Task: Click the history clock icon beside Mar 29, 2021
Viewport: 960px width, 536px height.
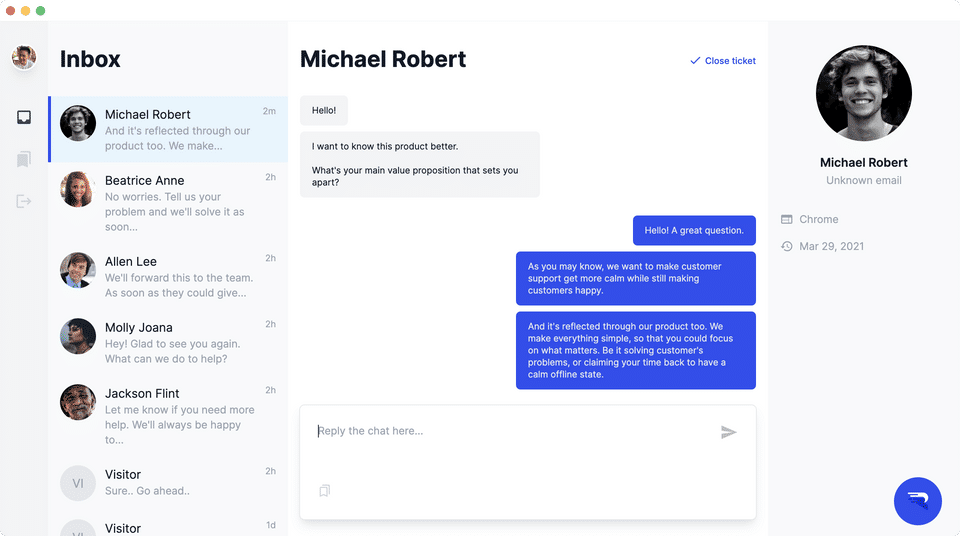Action: (787, 246)
